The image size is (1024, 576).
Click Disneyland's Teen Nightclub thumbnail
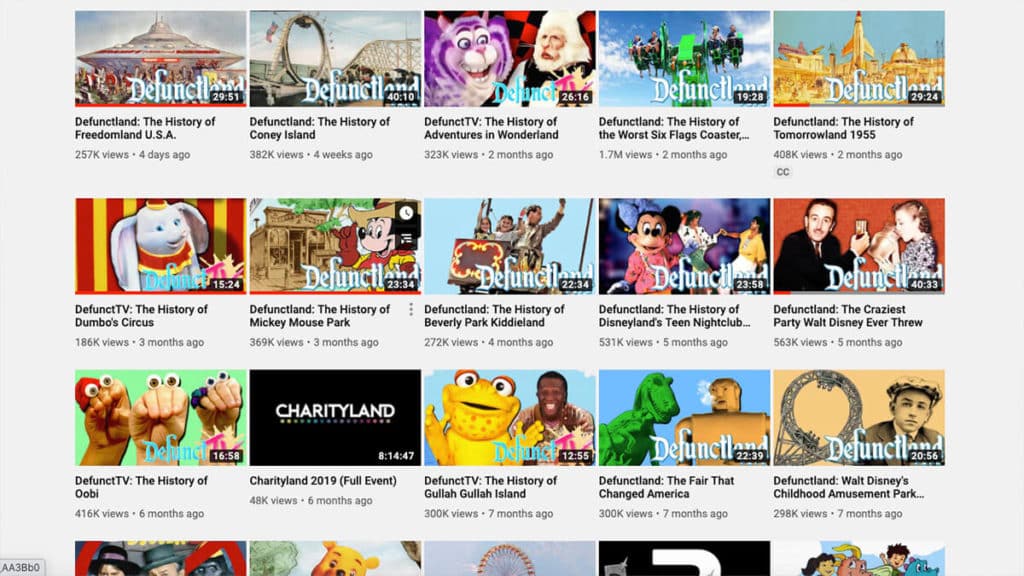[x=684, y=245]
